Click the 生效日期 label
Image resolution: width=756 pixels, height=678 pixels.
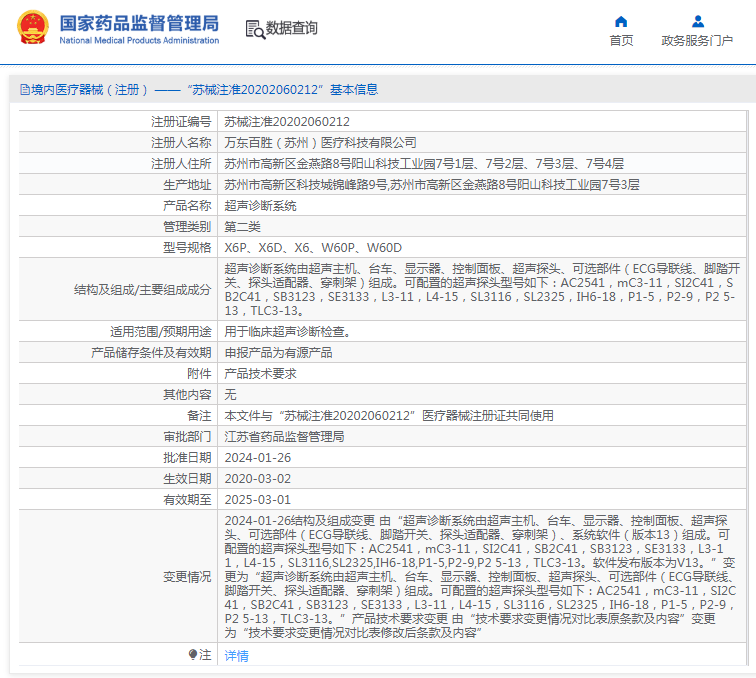[187, 479]
